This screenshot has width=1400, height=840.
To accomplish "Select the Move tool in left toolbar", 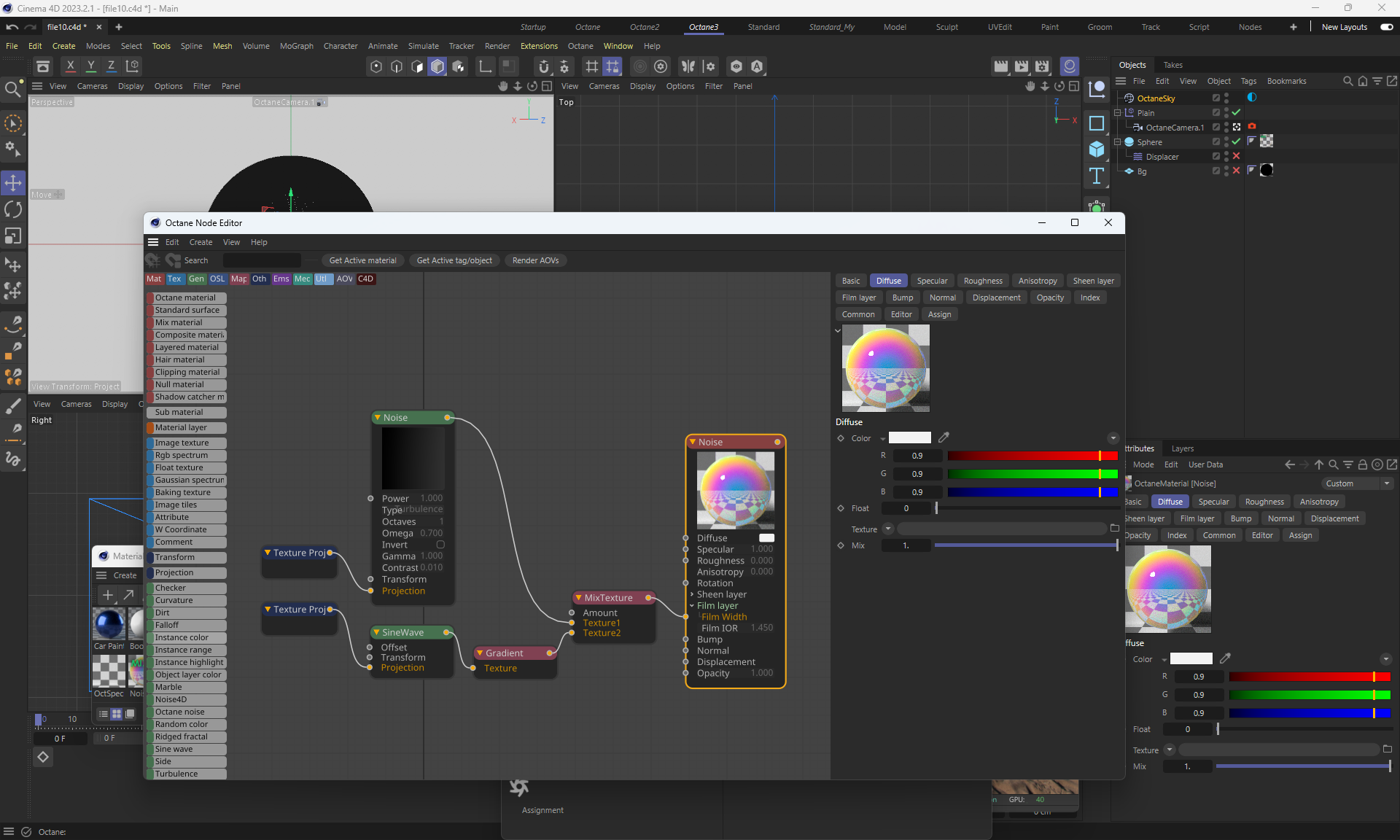I will (13, 182).
